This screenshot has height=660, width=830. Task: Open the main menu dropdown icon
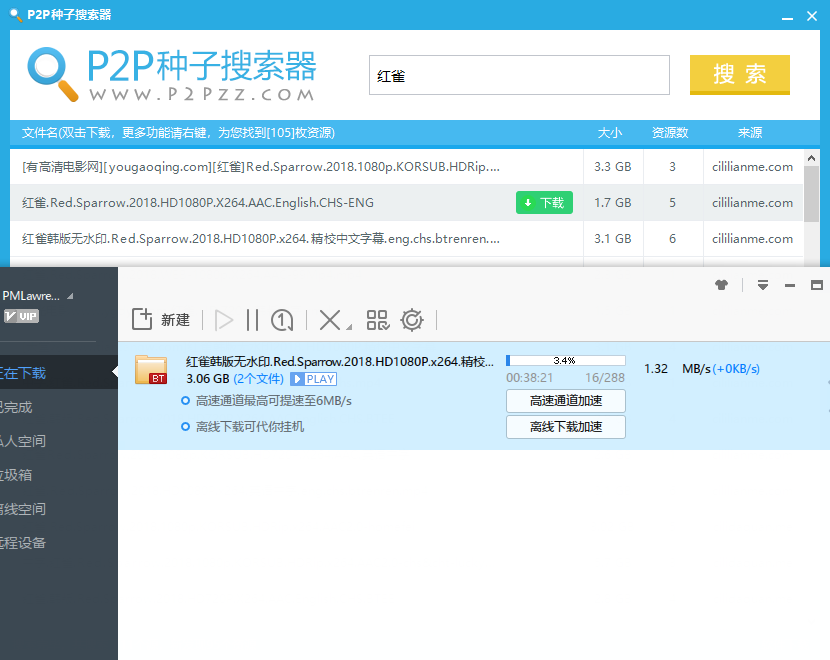[763, 285]
